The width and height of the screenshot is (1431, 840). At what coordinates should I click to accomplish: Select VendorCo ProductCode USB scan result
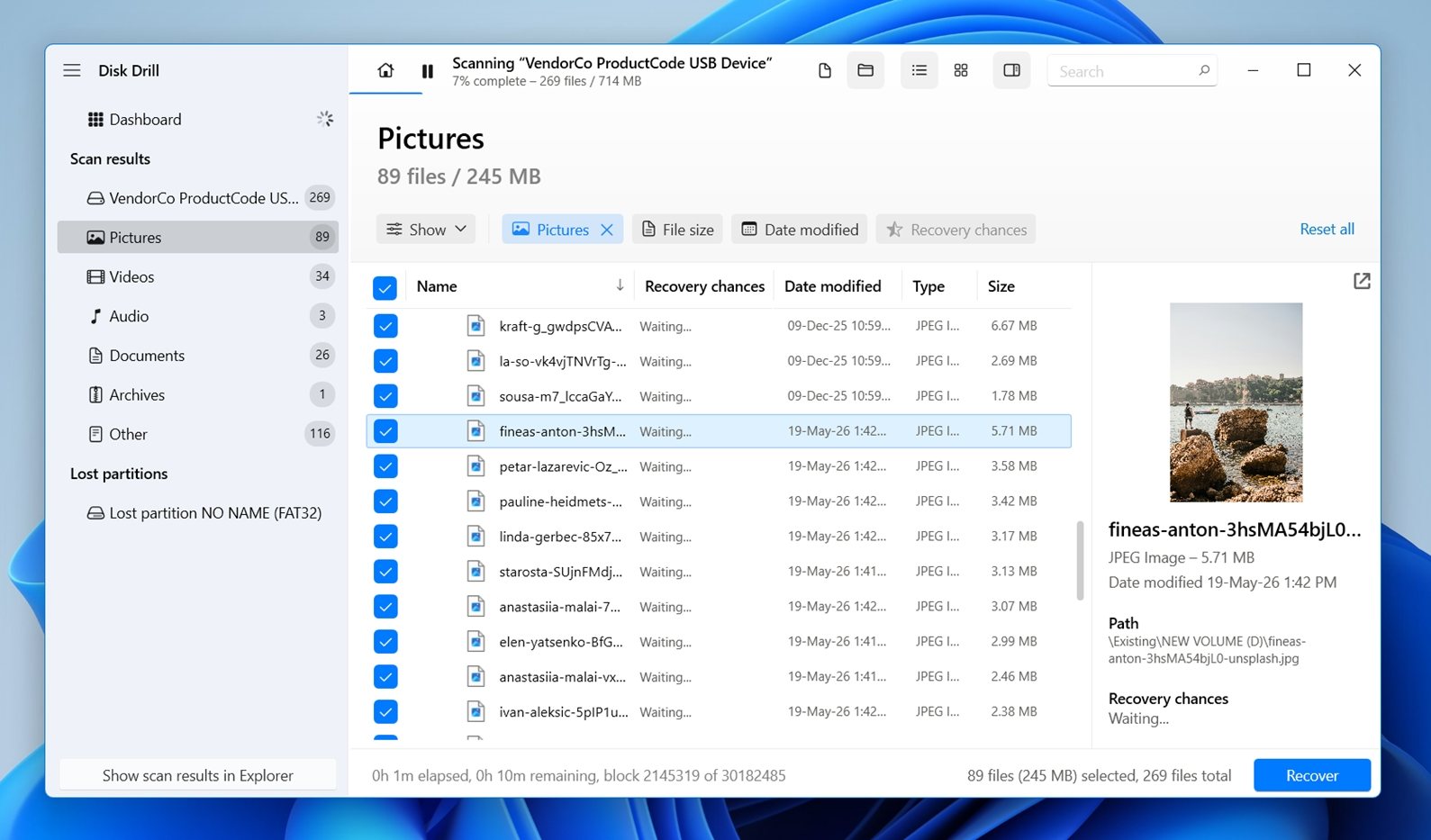pos(198,198)
